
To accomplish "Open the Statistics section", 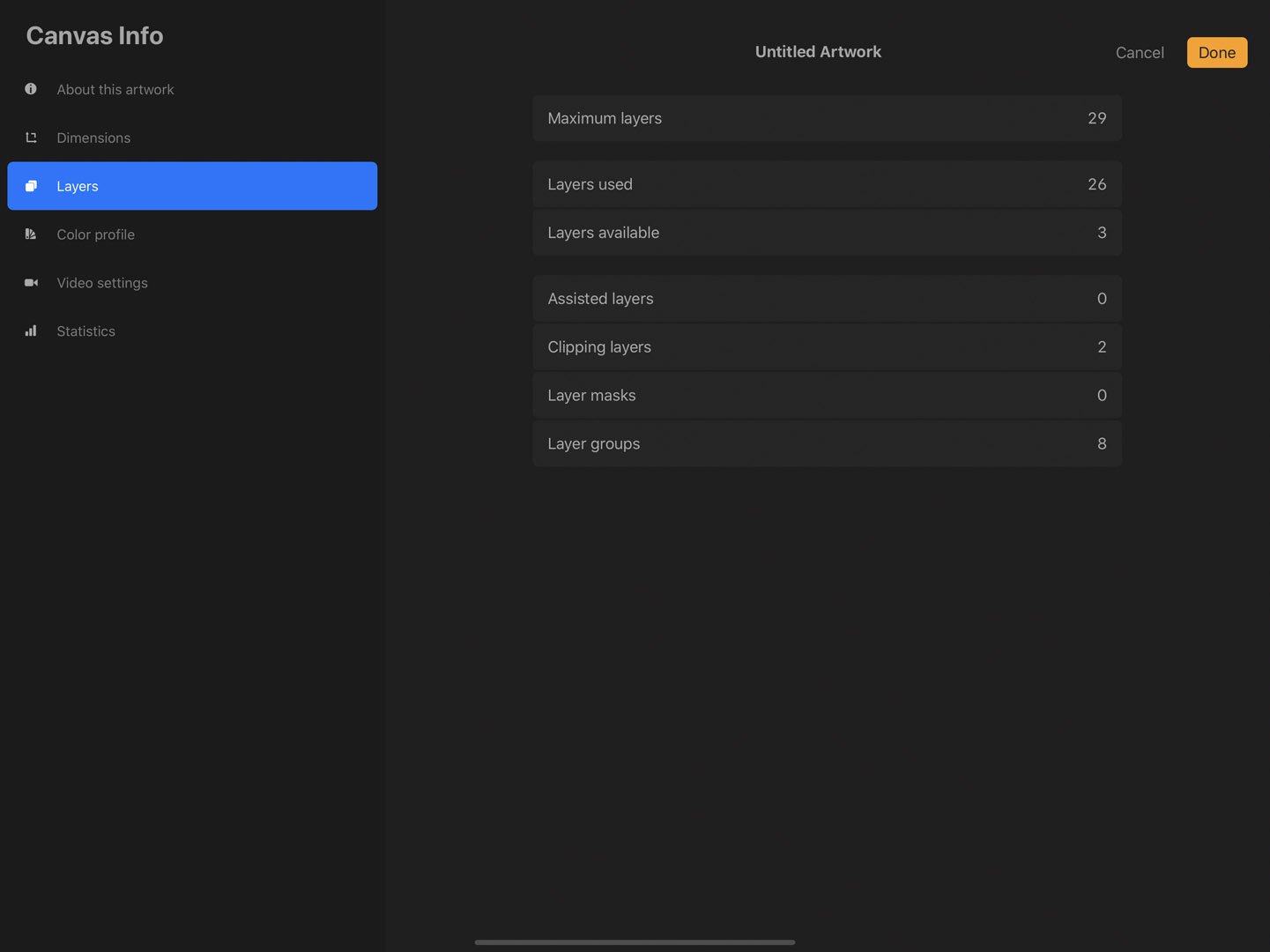I will (85, 331).
